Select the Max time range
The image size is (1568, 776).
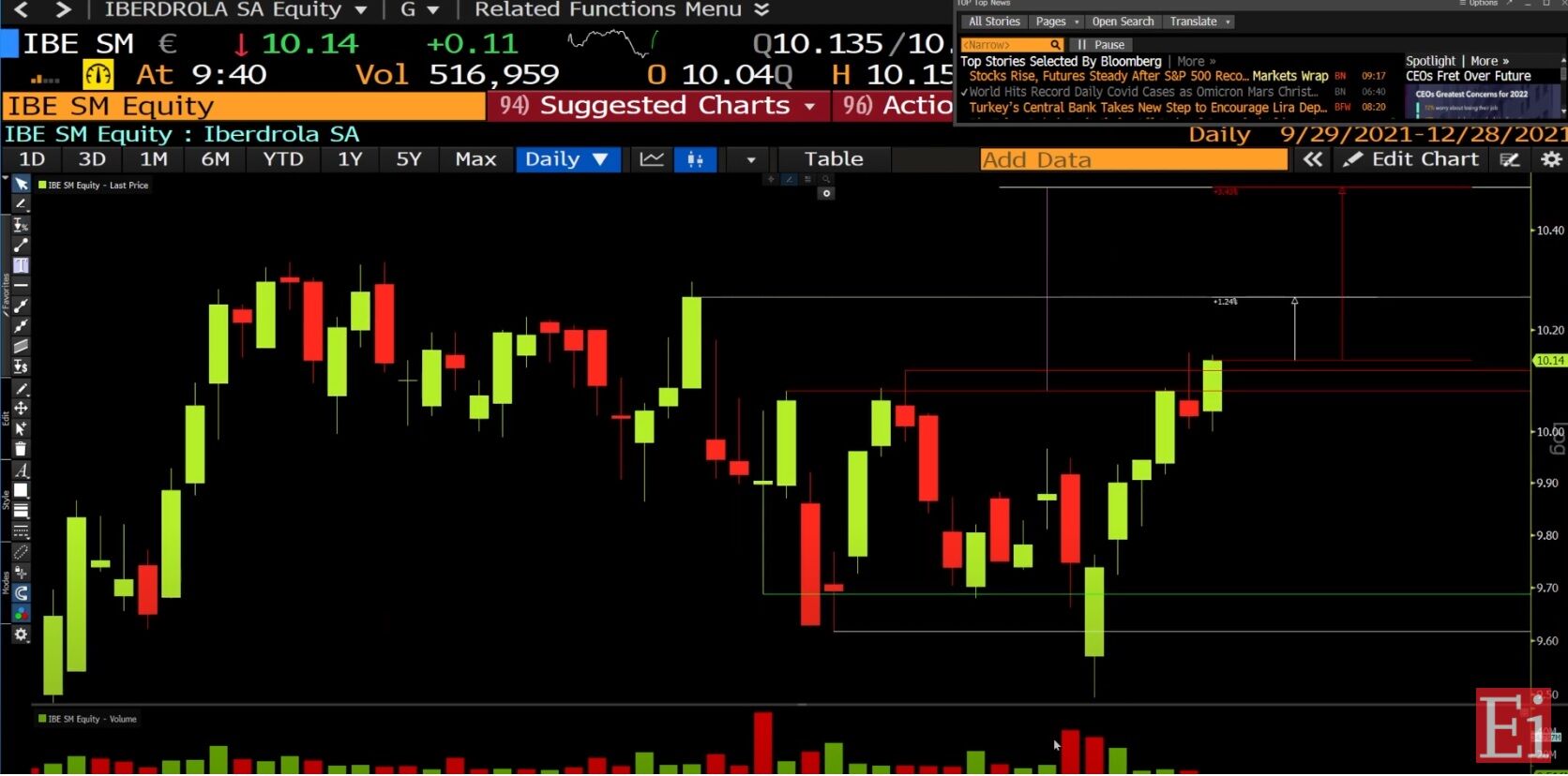tap(475, 159)
